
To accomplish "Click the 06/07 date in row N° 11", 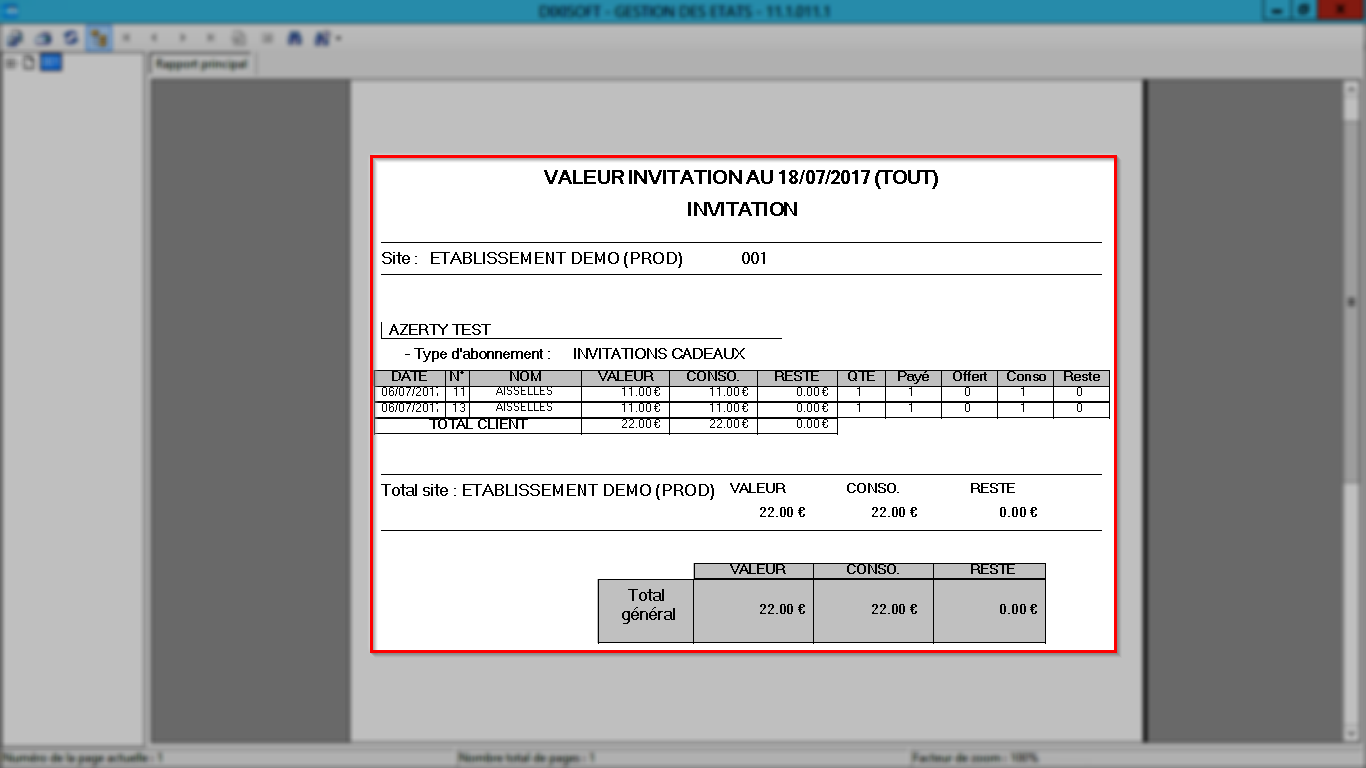I will pos(410,393).
